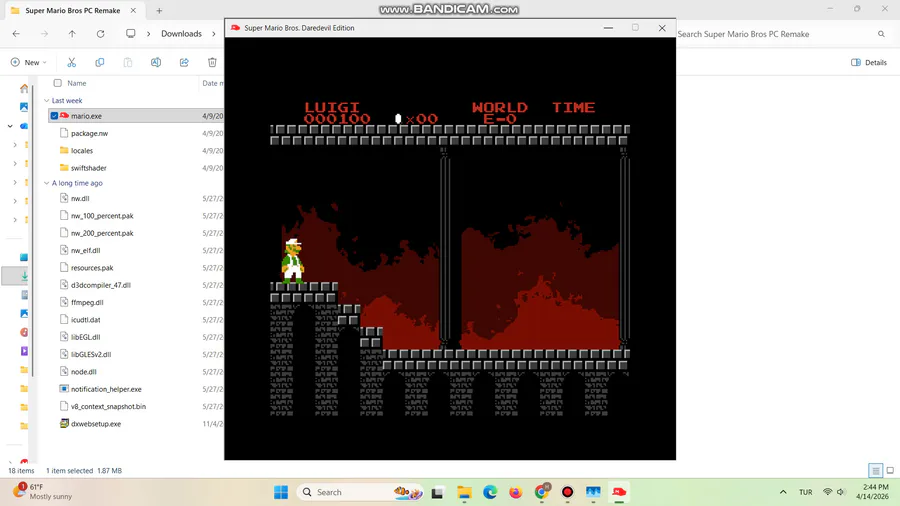Select the v8_context_snapshot.bin file
Viewport: 900px width, 506px height.
108,406
